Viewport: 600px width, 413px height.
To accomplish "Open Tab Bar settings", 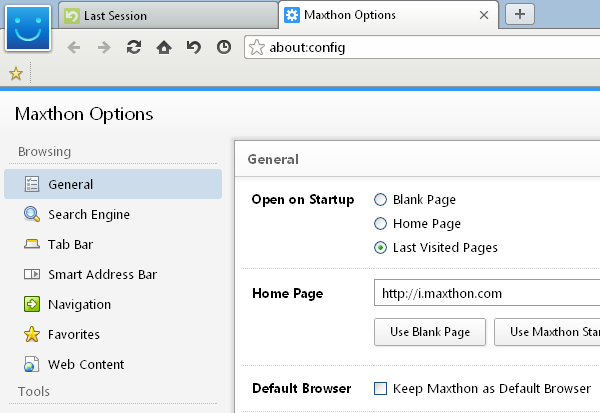I will pos(113,244).
